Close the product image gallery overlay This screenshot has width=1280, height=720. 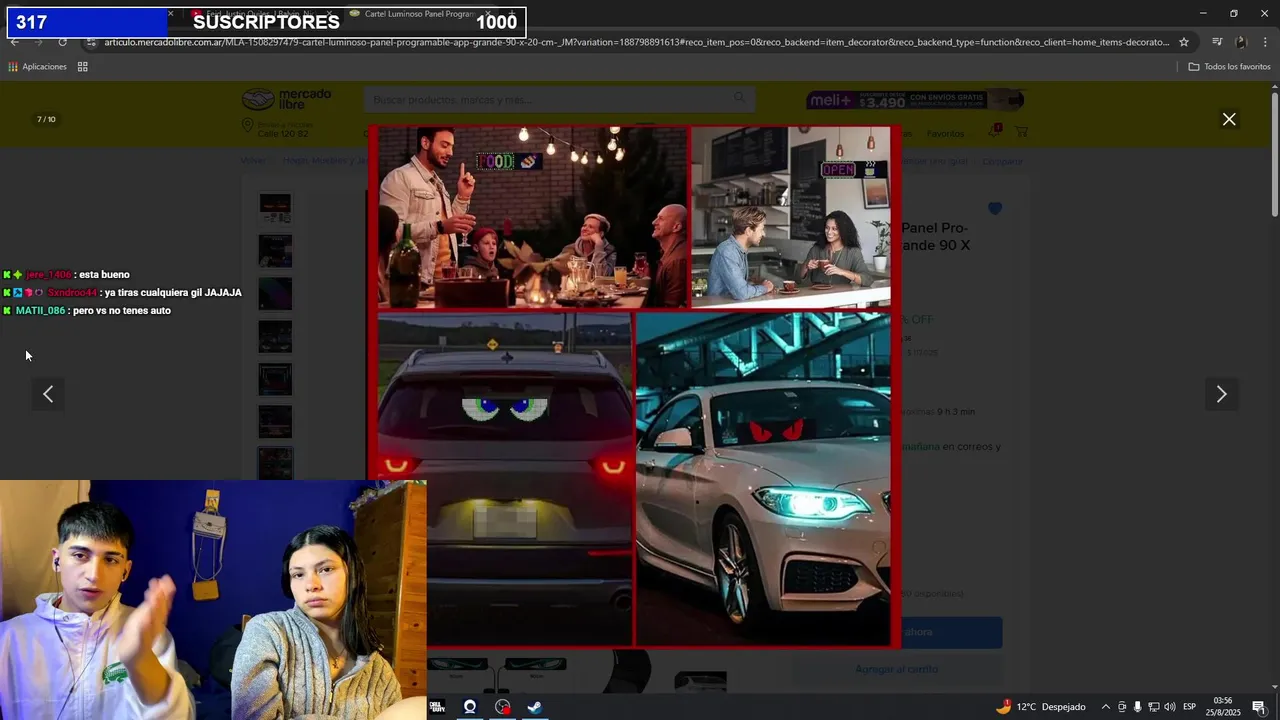[x=1229, y=119]
